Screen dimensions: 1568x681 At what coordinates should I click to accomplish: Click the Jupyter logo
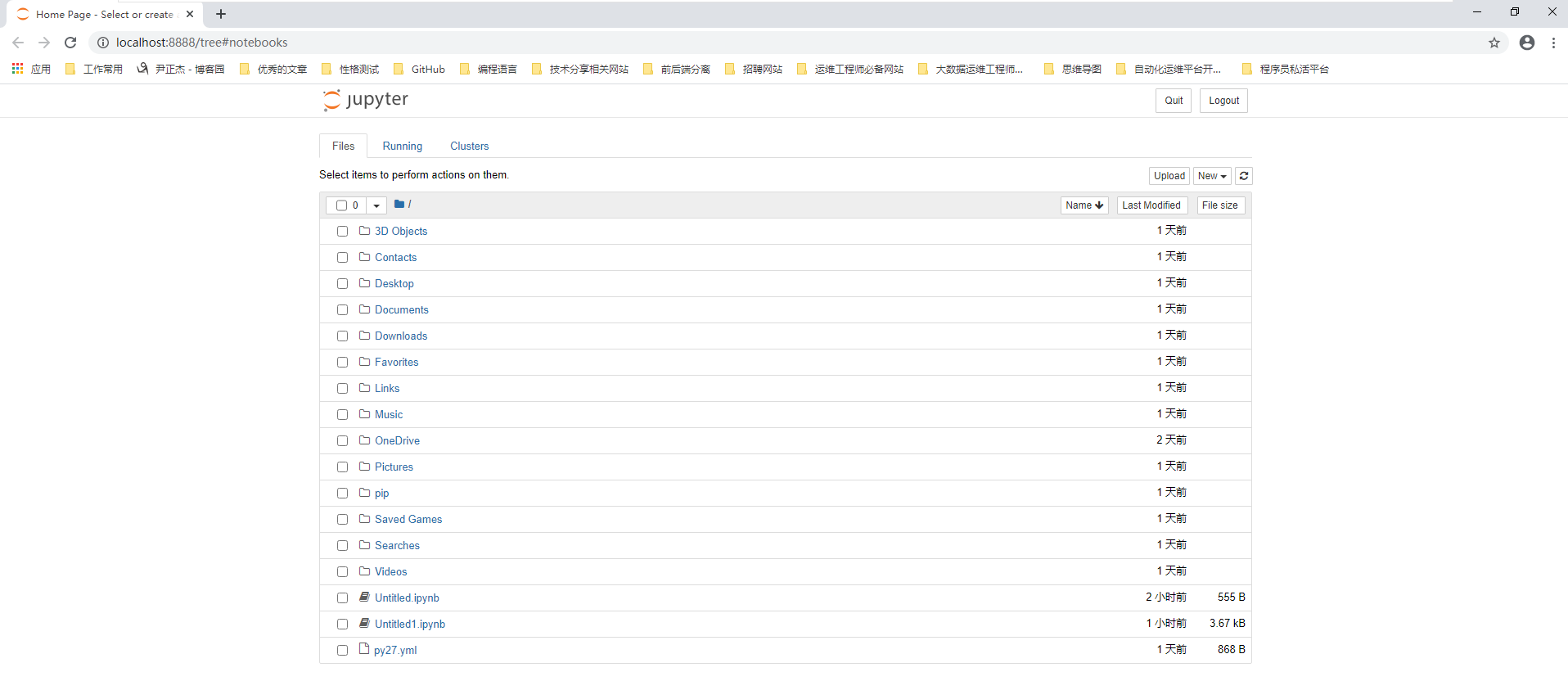point(365,100)
